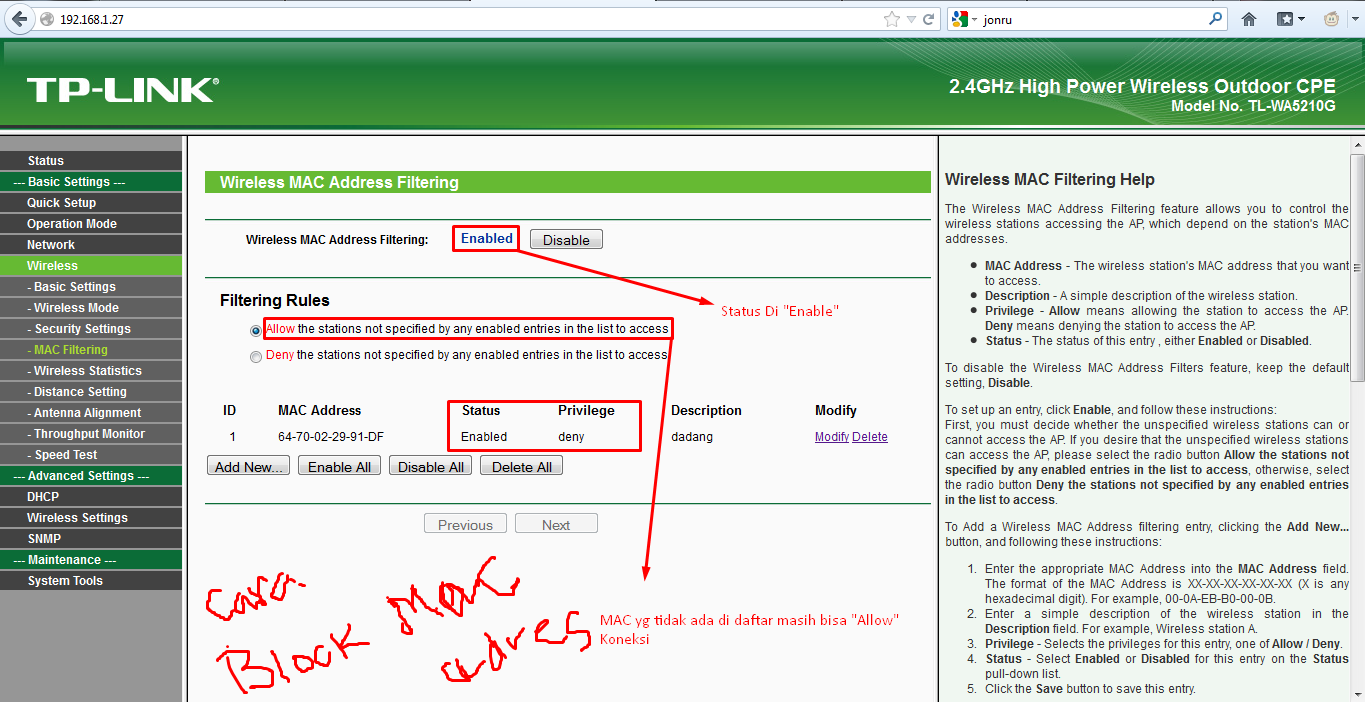Click the Wireless MAC Filtering Help heading

coord(1050,180)
